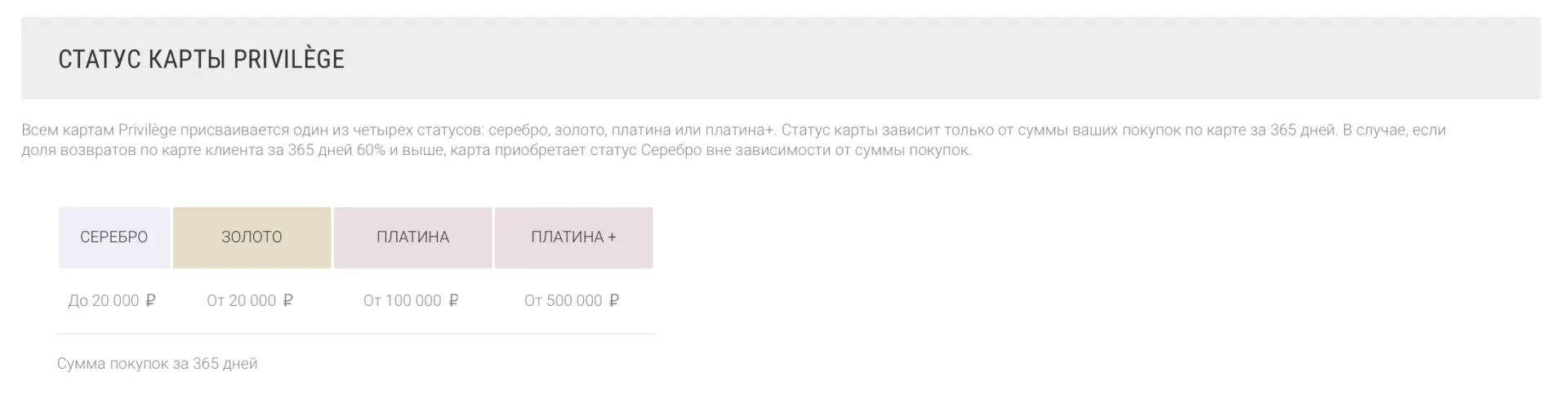Click the ruble sign after От 20 000

pyautogui.click(x=287, y=300)
